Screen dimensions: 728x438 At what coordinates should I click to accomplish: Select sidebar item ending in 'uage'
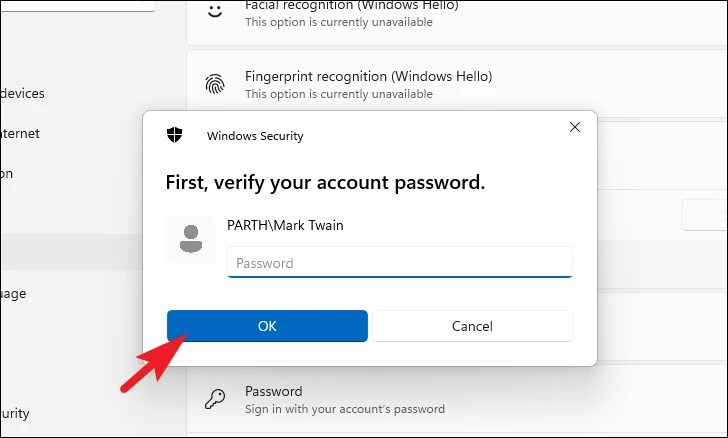13,294
